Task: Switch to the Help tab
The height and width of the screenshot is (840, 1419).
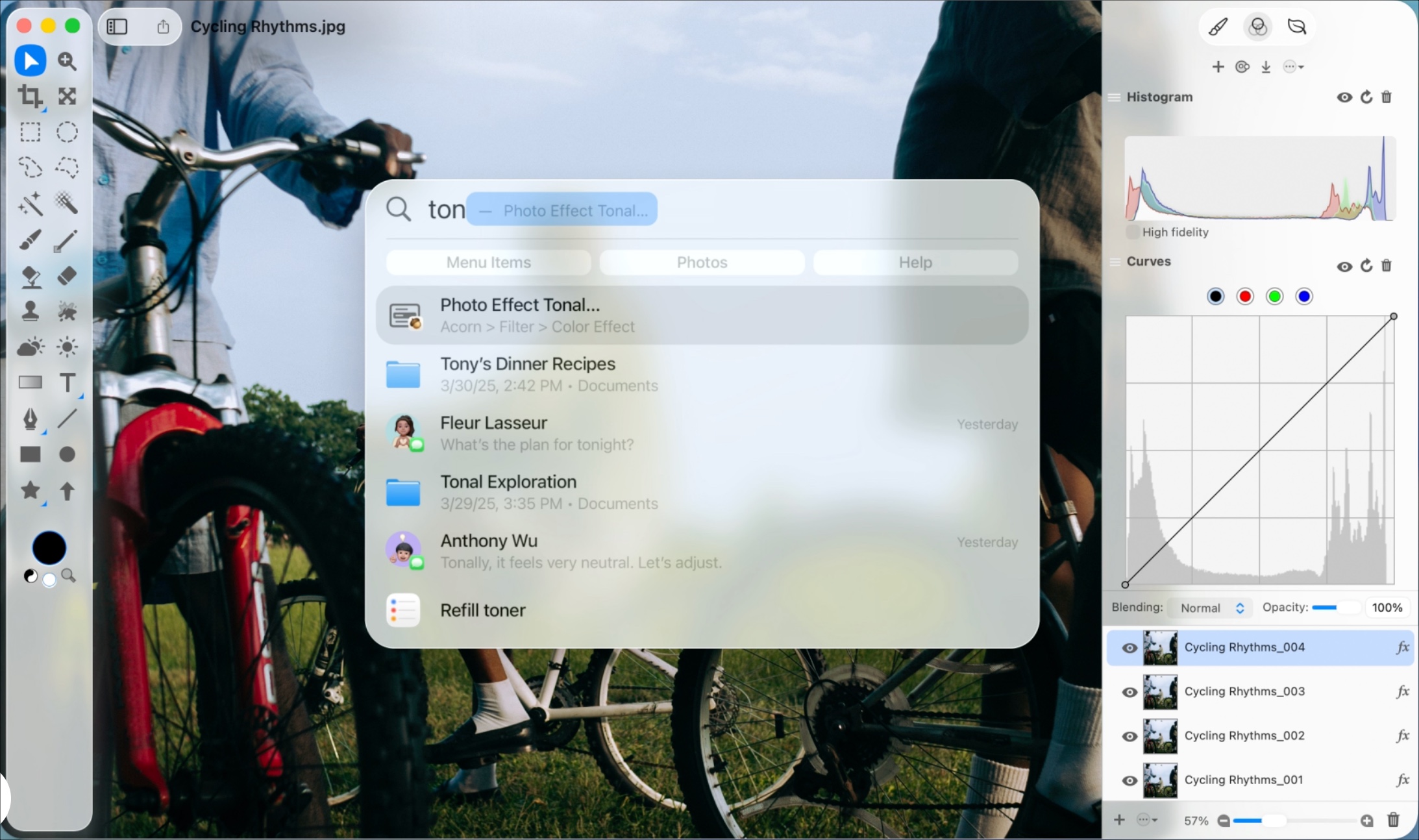Action: pos(915,262)
